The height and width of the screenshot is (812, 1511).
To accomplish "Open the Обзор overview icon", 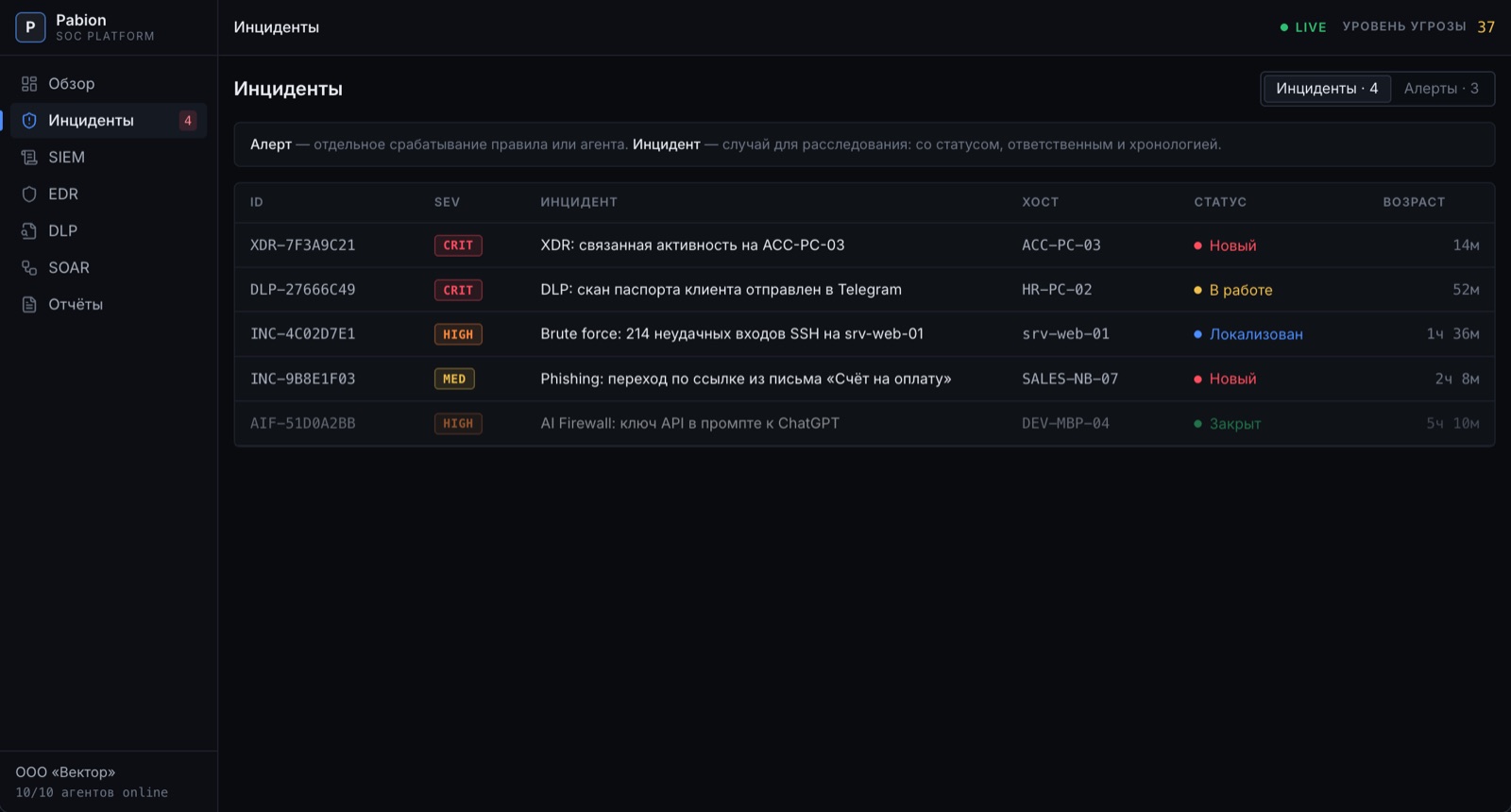I will click(29, 84).
